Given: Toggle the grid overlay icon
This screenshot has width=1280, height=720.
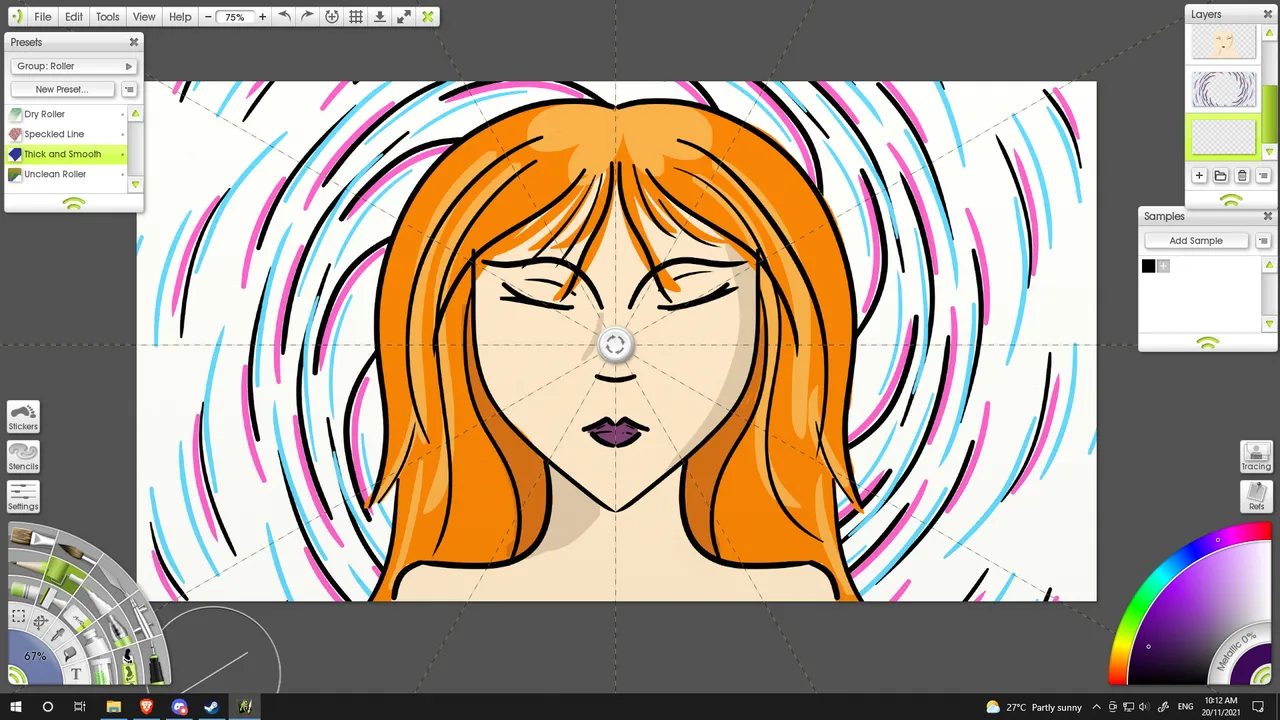Looking at the screenshot, I should (355, 17).
